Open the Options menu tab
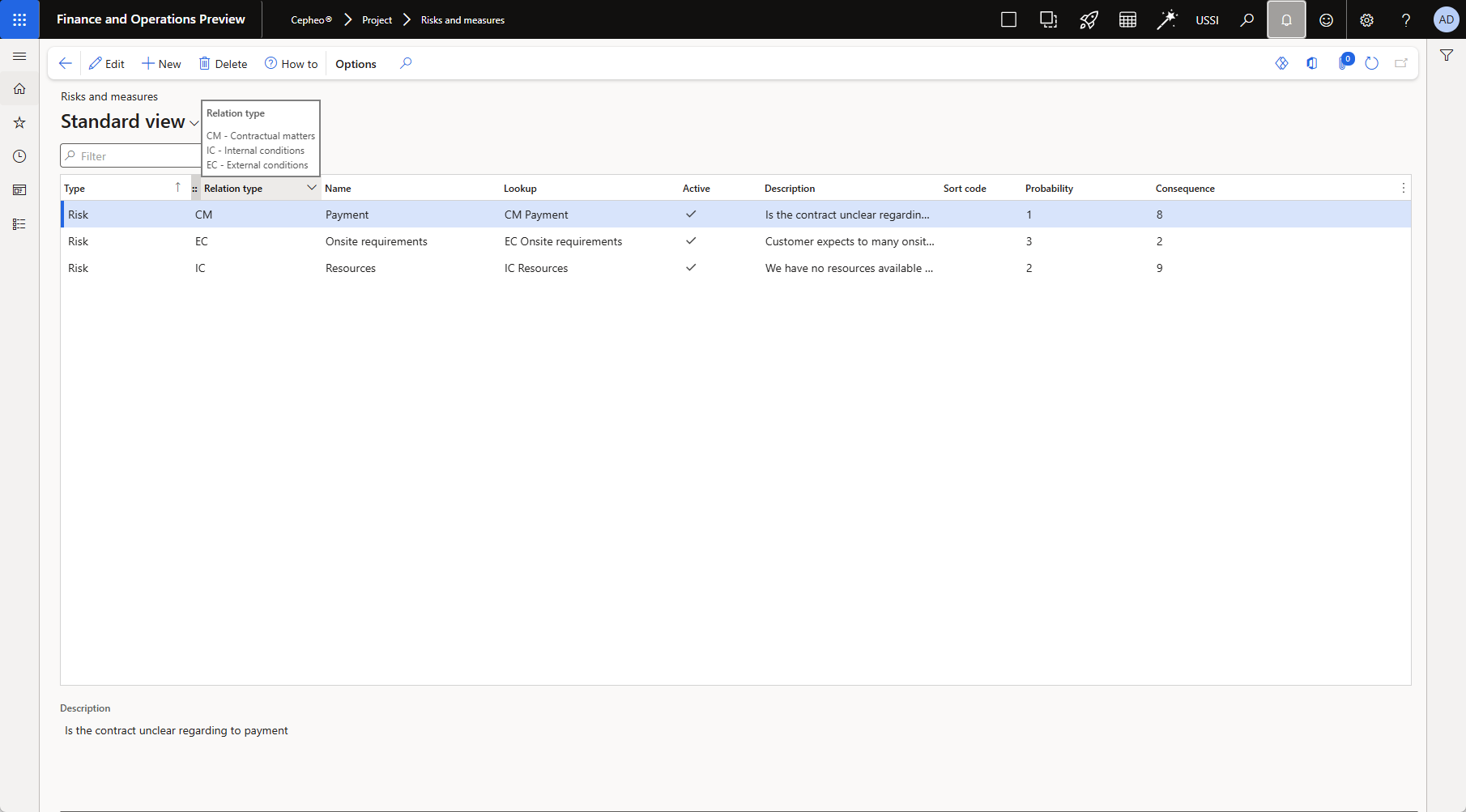 pyautogui.click(x=356, y=64)
